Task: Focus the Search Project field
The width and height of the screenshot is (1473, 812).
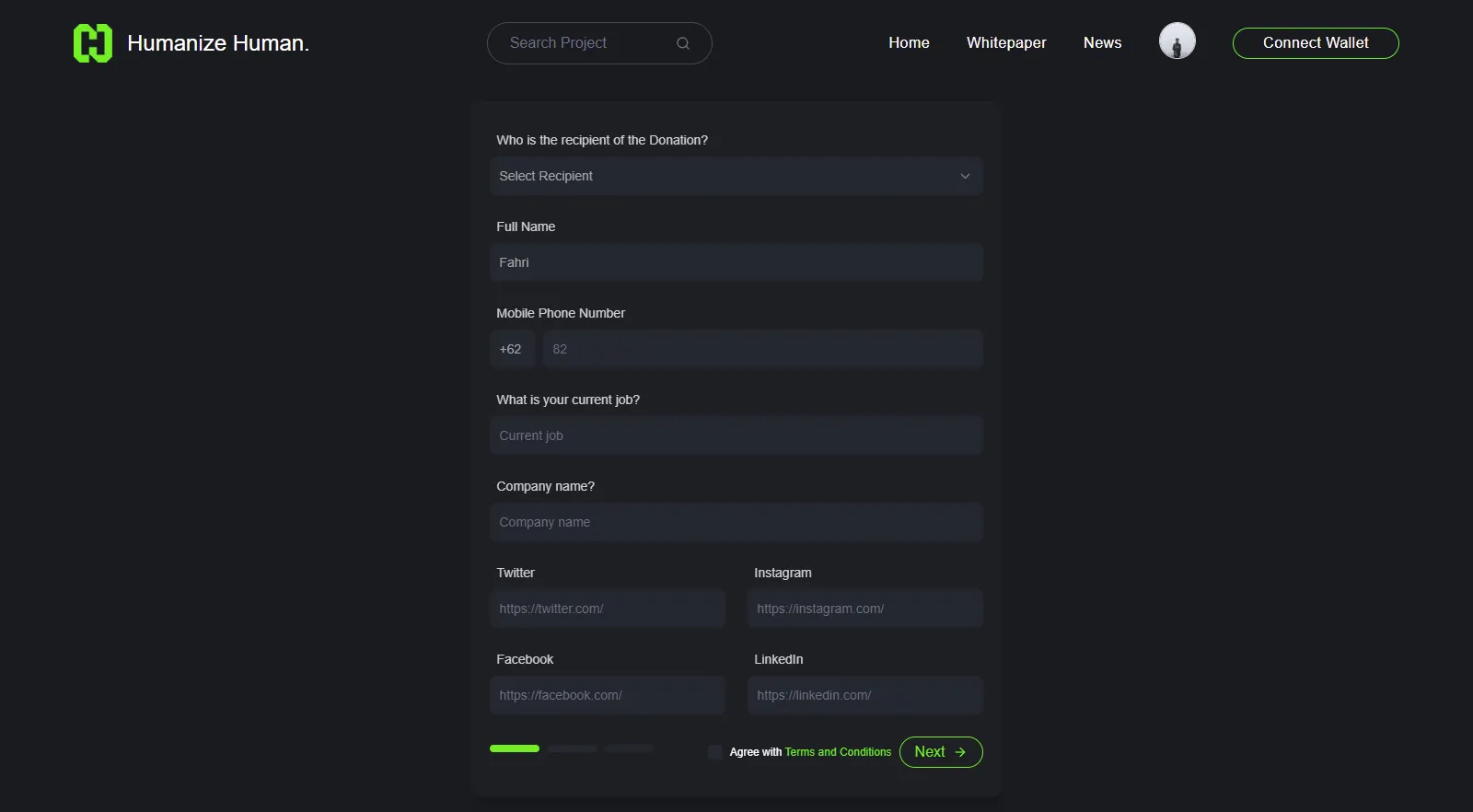Action: tap(589, 43)
